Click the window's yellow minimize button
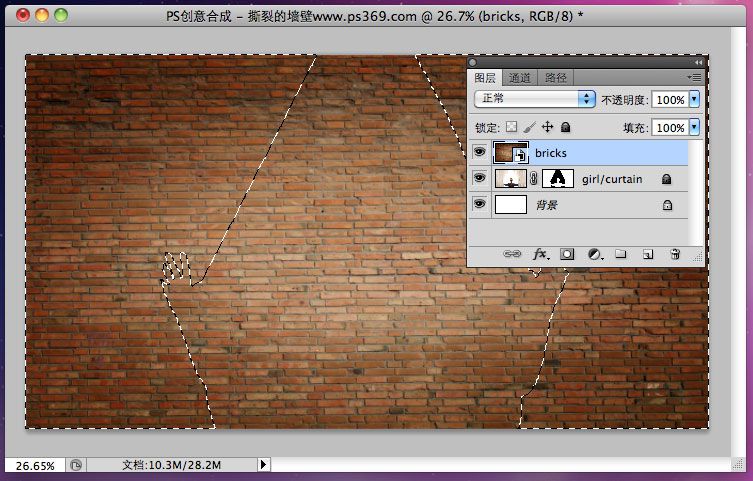Viewport: 753px width, 481px height. (x=42, y=15)
